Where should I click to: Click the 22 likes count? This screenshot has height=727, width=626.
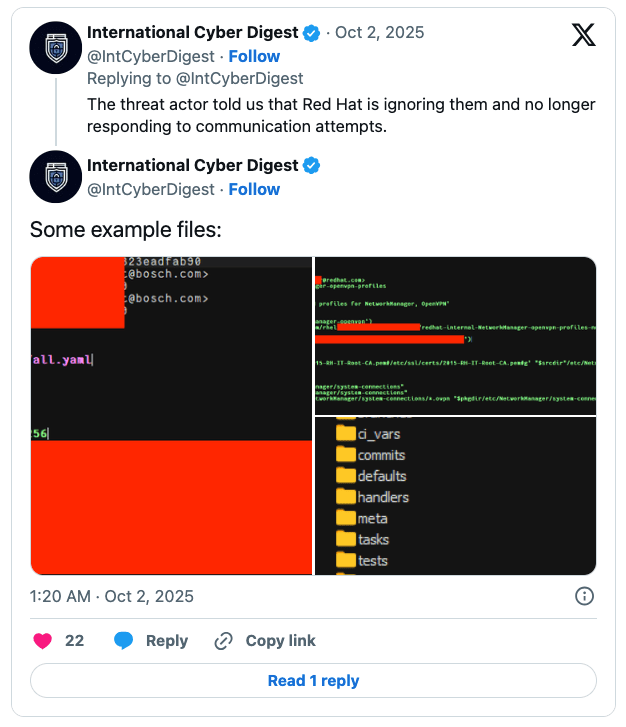(75, 641)
